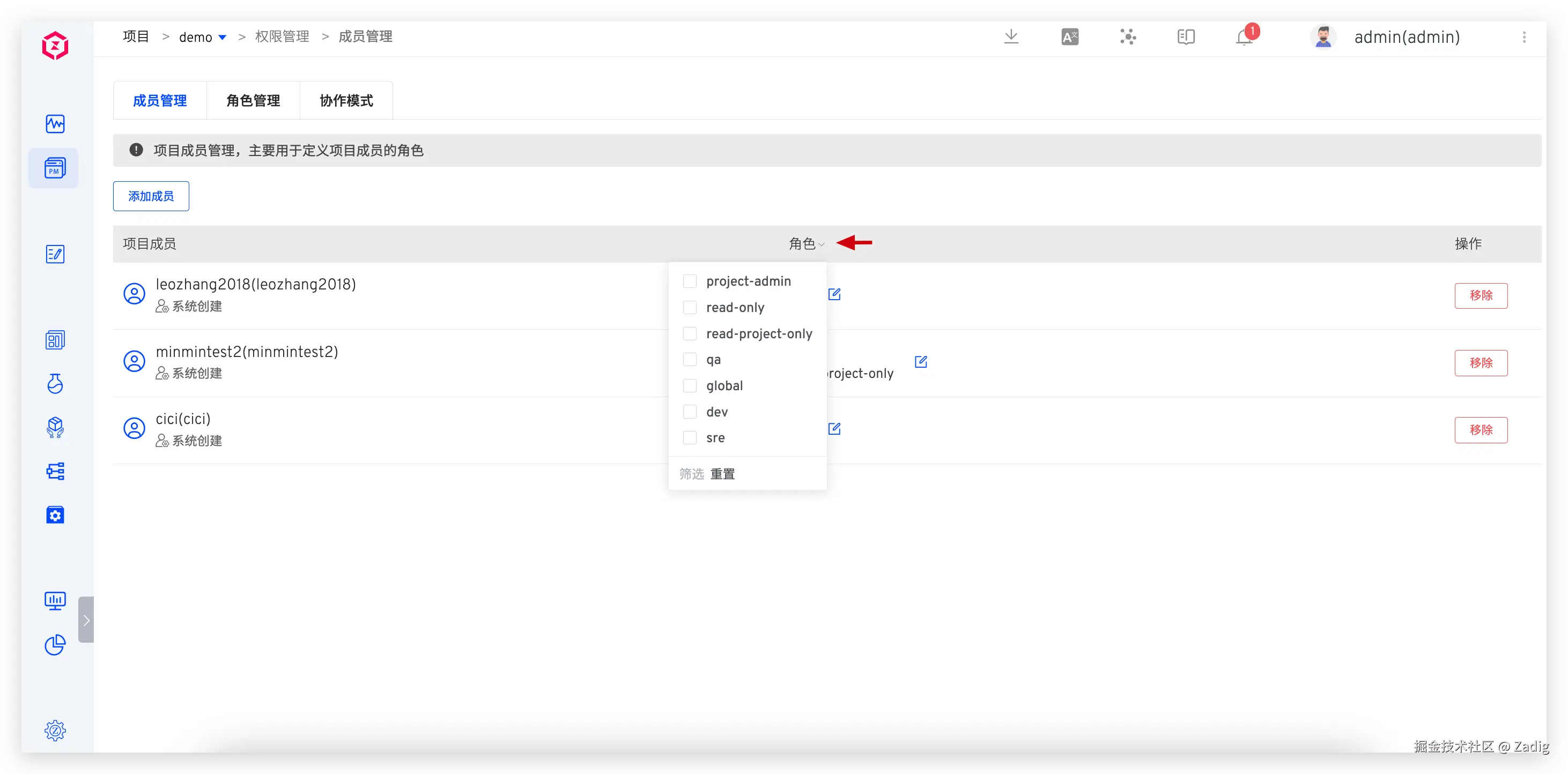Open the system settings gear in sidebar

(55, 730)
